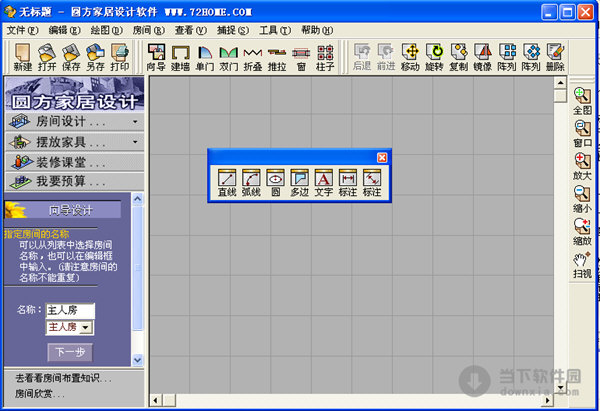Select the 单门 (Single door) tool

(x=204, y=56)
